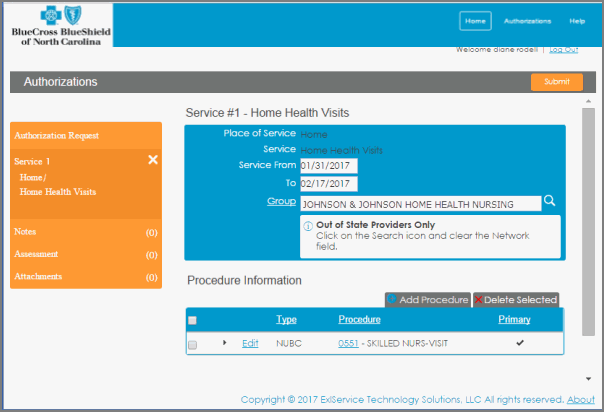The height and width of the screenshot is (412, 604).
Task: Edit the skilled nursing visit procedure
Action: pos(251,343)
